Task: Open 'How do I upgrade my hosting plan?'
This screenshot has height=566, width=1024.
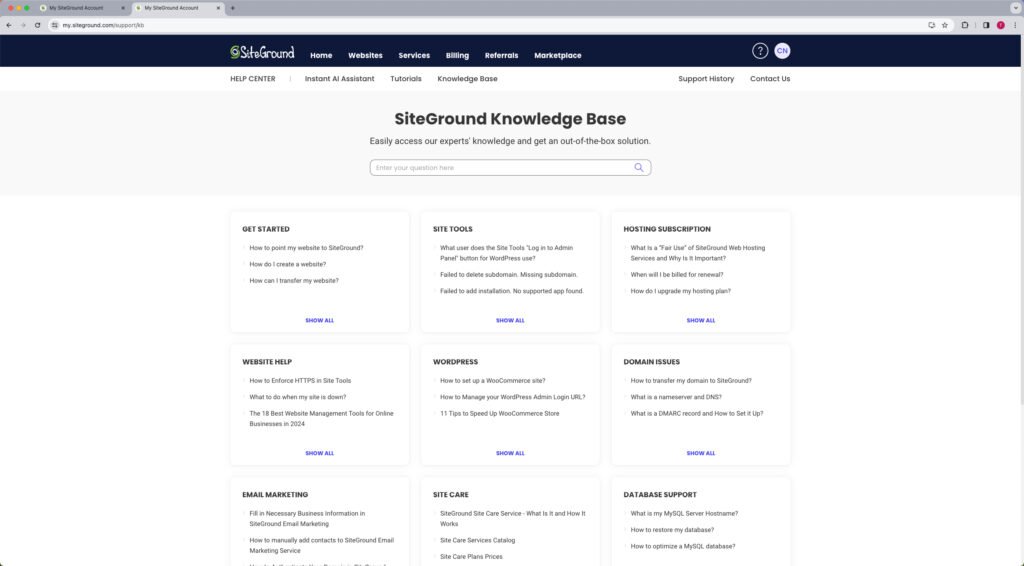Action: [x=680, y=291]
